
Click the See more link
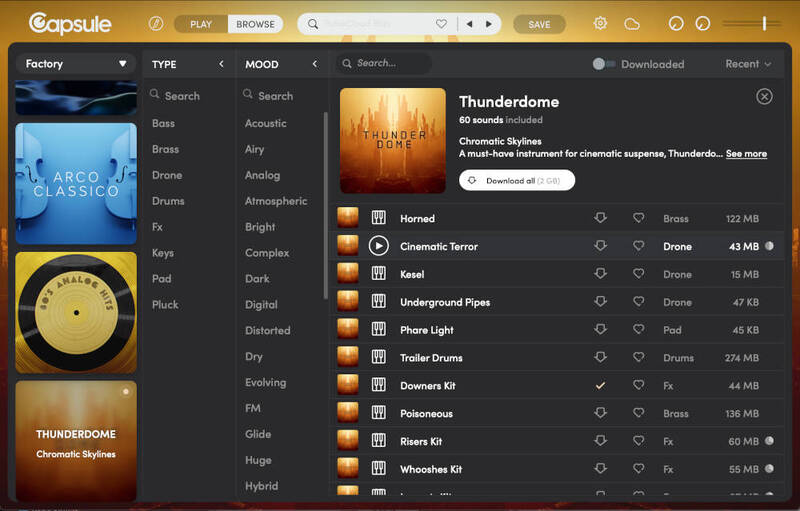pyautogui.click(x=746, y=154)
